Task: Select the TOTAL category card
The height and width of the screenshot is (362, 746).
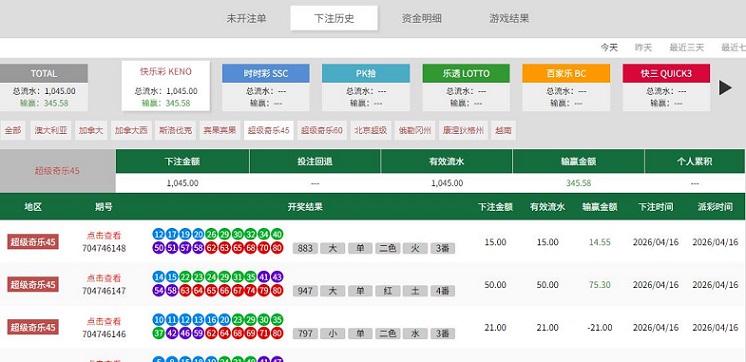Action: tap(44, 88)
